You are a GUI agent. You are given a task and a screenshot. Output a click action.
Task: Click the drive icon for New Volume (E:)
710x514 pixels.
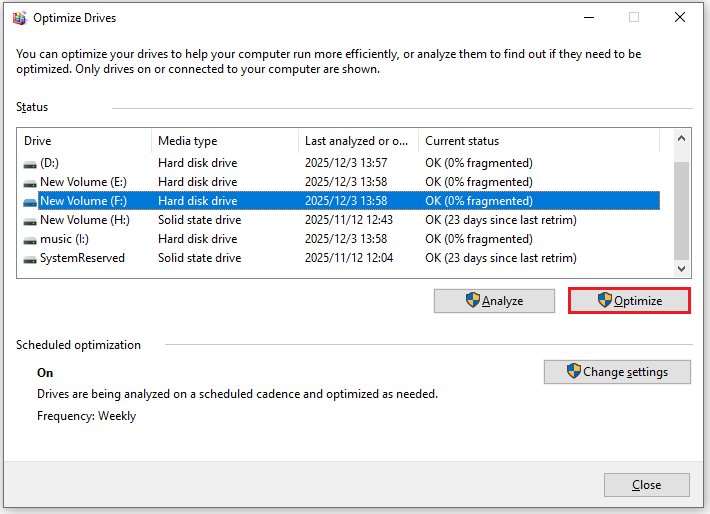pyautogui.click(x=30, y=183)
